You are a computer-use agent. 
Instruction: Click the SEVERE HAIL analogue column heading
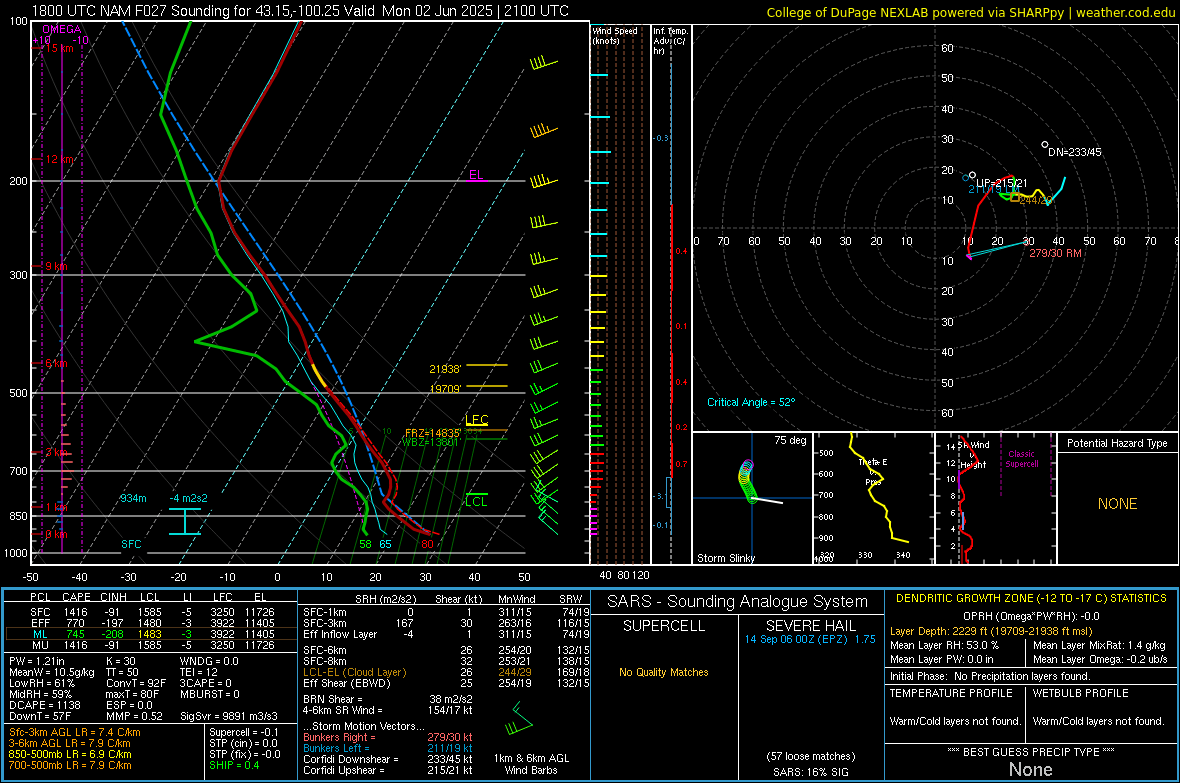[810, 626]
